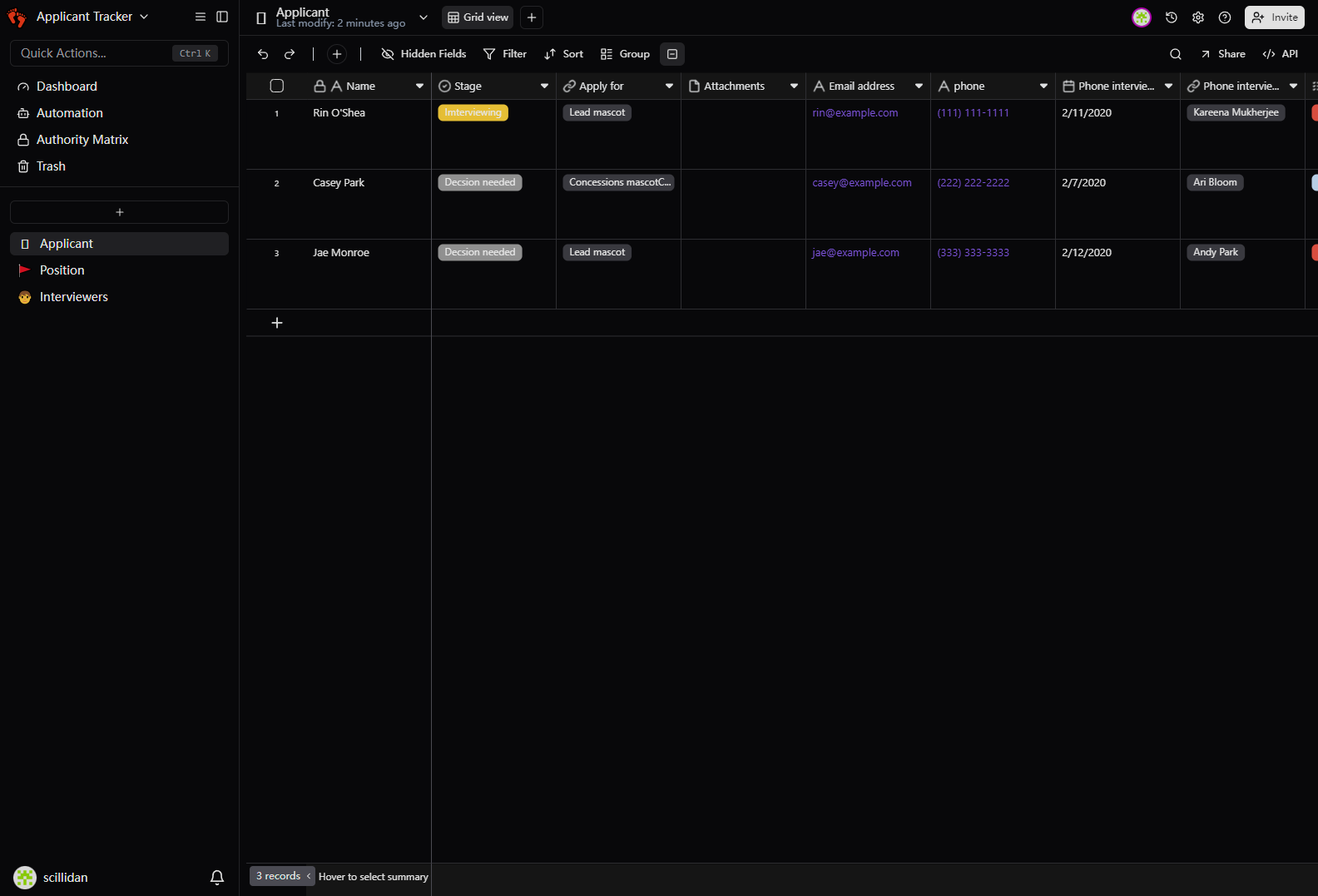This screenshot has height=896, width=1318.
Task: Click the Applicant table icon in header
Action: (261, 17)
